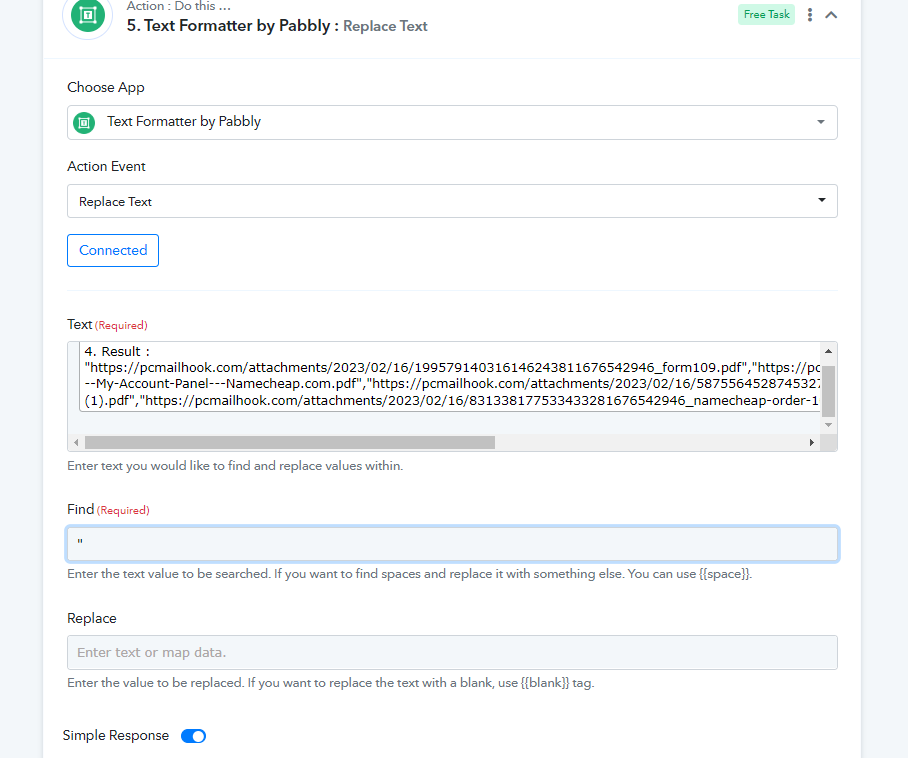Click the Text field scroll down arrow

tap(829, 424)
